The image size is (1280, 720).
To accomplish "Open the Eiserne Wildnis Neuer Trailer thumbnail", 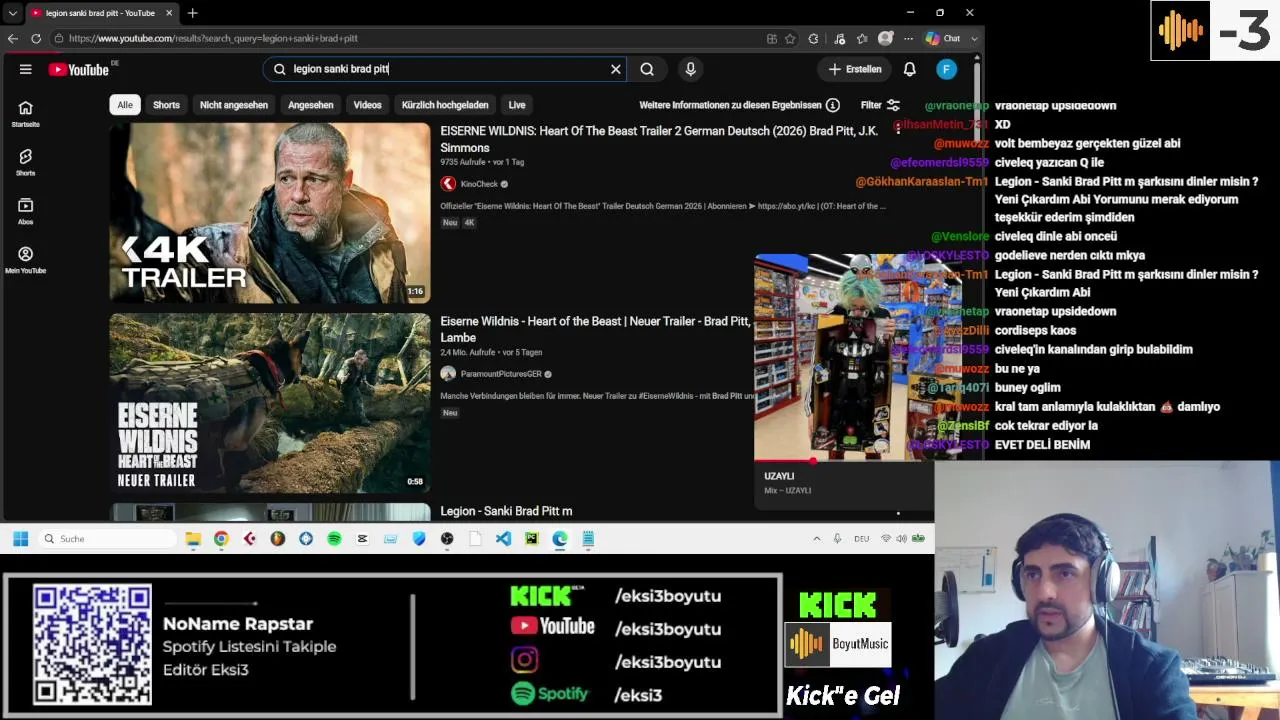I will pos(270,403).
